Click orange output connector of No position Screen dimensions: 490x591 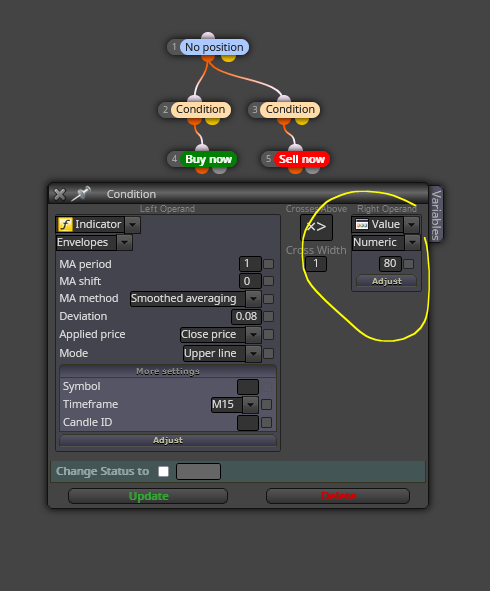tap(208, 58)
